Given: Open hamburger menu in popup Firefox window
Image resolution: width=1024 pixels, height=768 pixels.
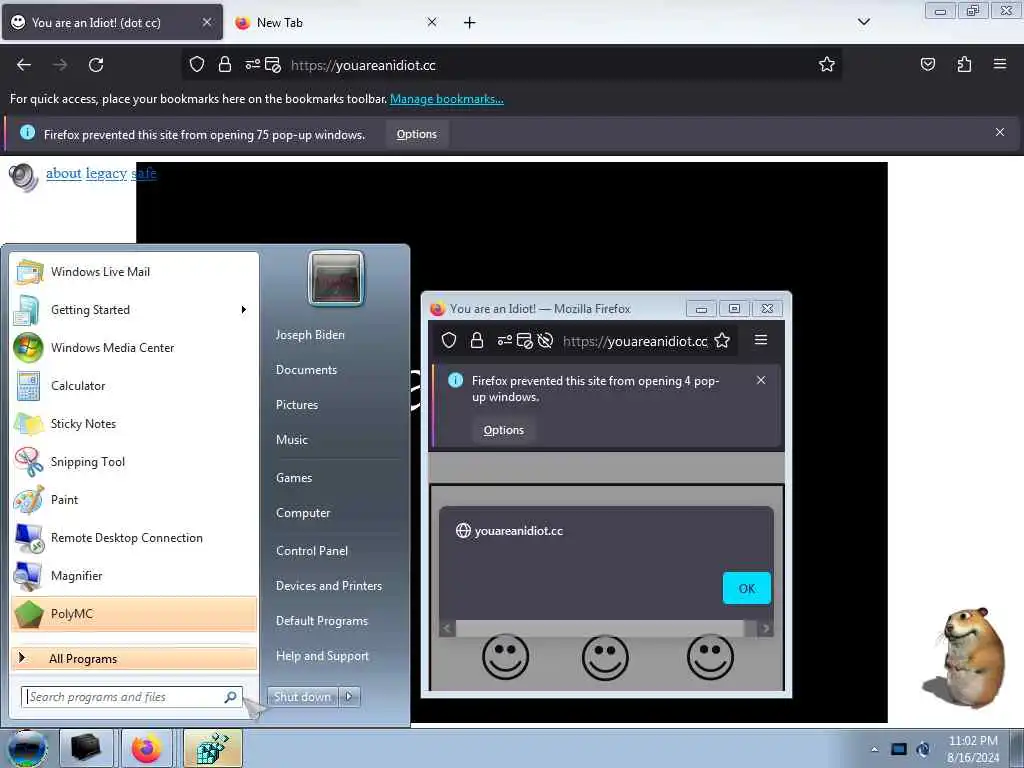Looking at the screenshot, I should coord(761,340).
